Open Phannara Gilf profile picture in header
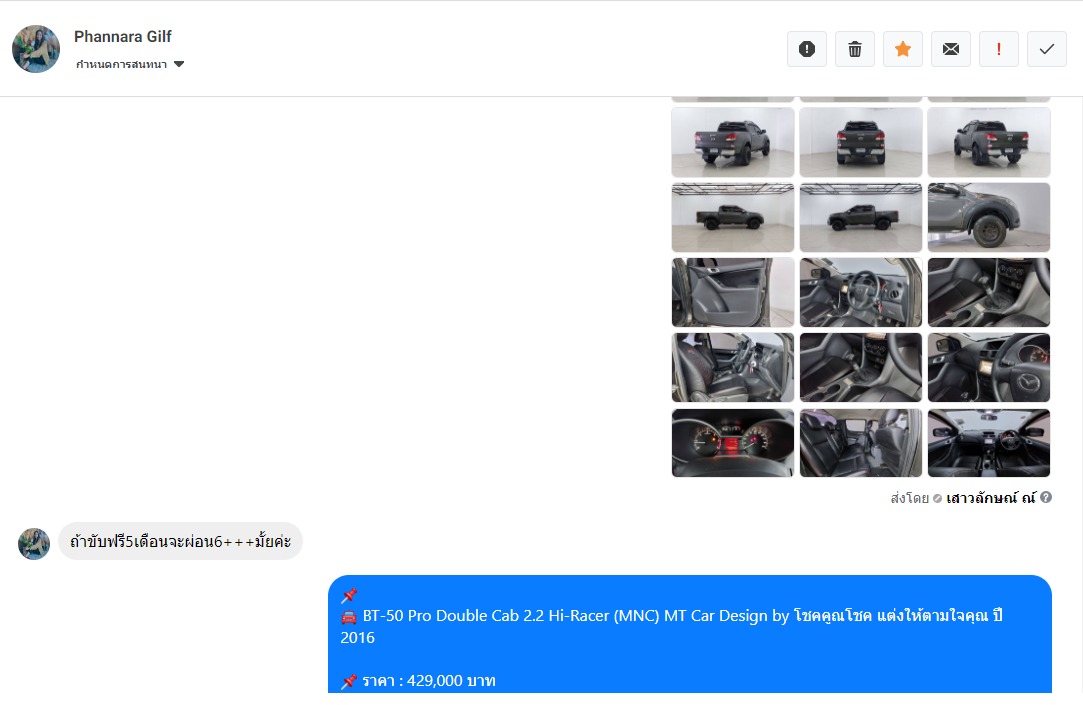1083x705 pixels. [36, 49]
